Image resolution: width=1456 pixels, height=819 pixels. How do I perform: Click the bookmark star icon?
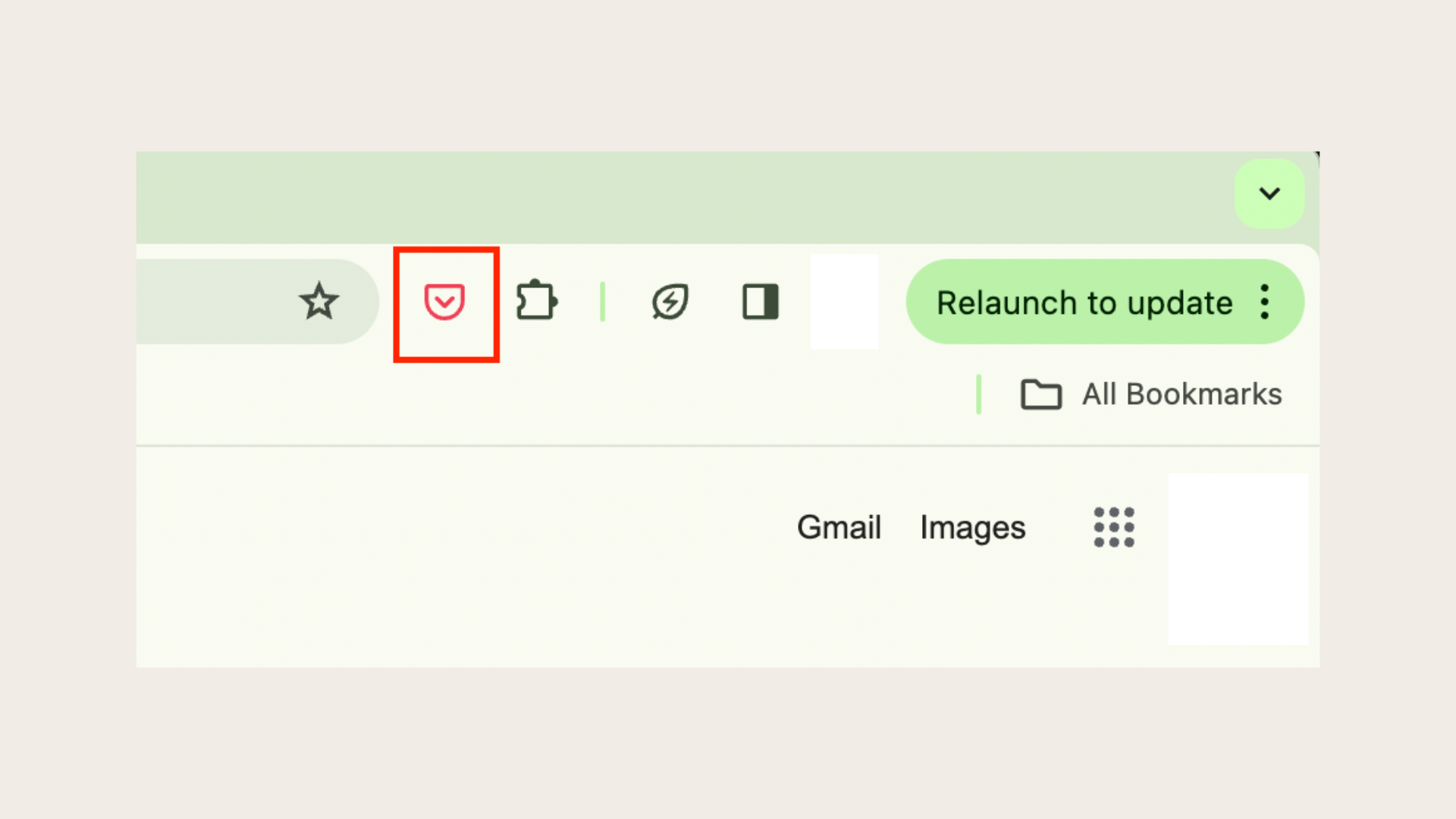(319, 301)
